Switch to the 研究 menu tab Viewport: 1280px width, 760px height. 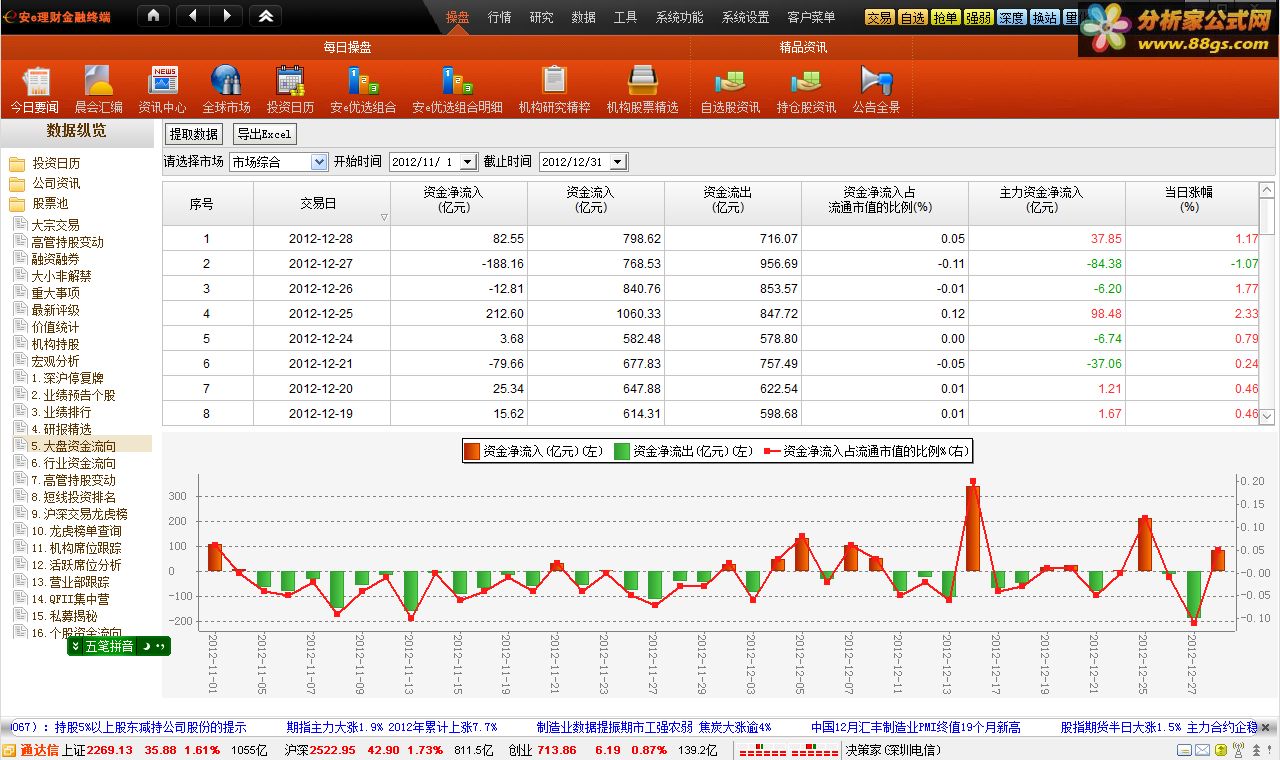click(541, 17)
